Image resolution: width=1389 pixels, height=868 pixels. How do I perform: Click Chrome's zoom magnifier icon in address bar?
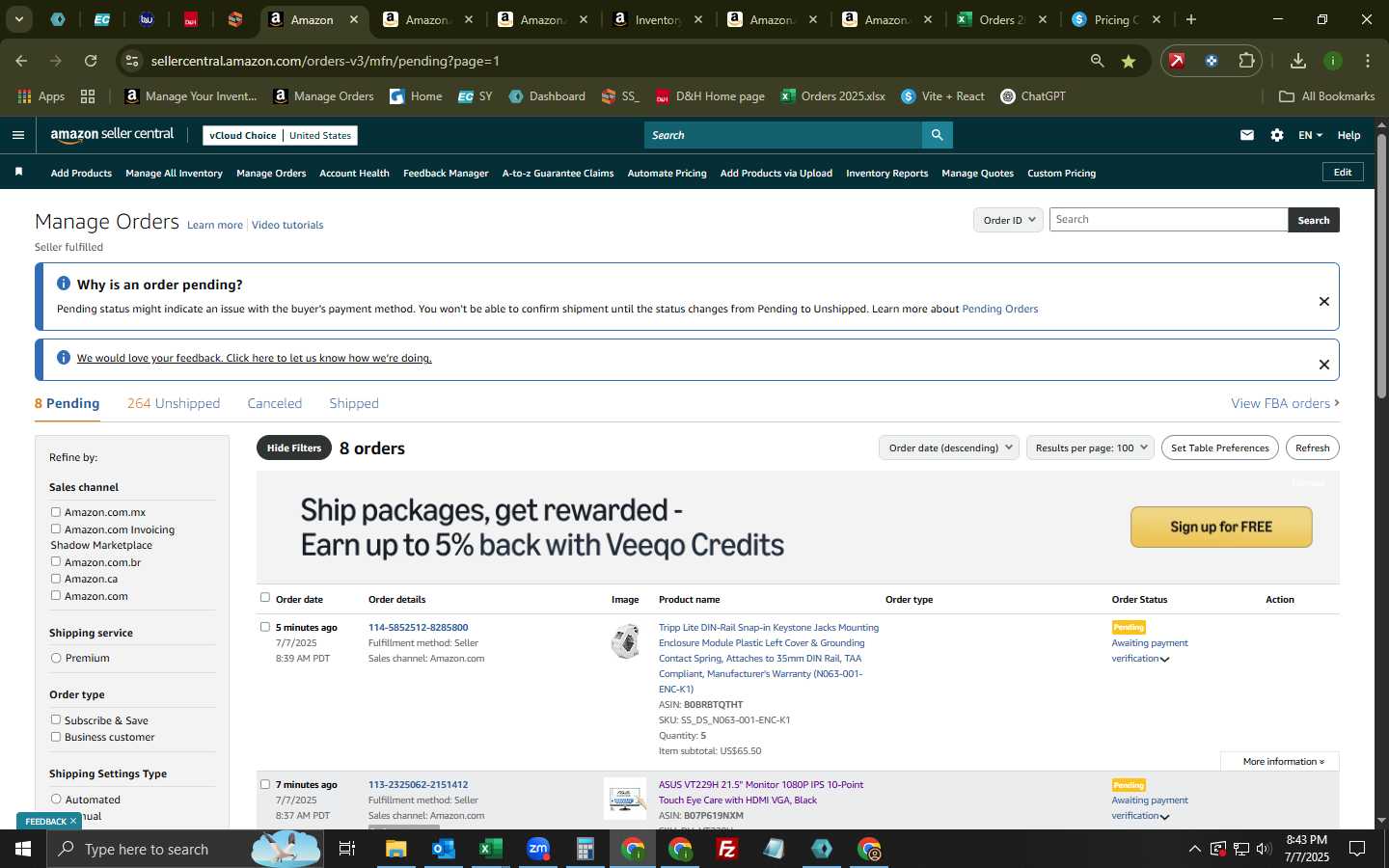[x=1097, y=61]
